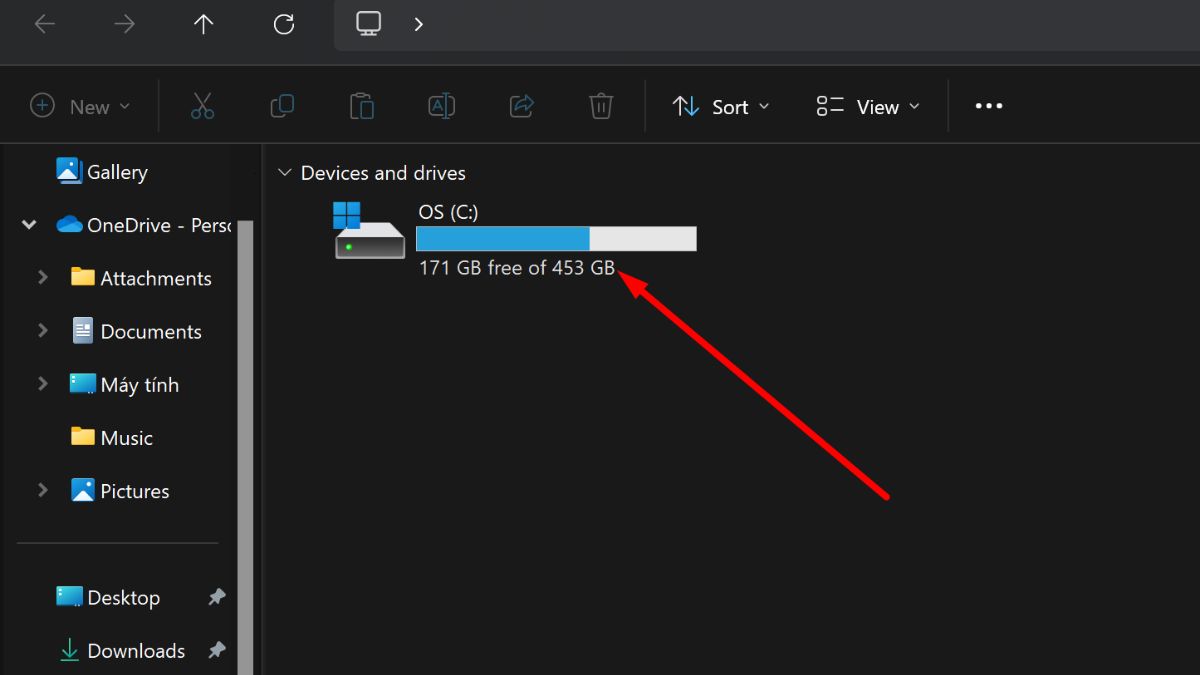Go forward with the right arrow
Image resolution: width=1200 pixels, height=675 pixels.
click(124, 24)
